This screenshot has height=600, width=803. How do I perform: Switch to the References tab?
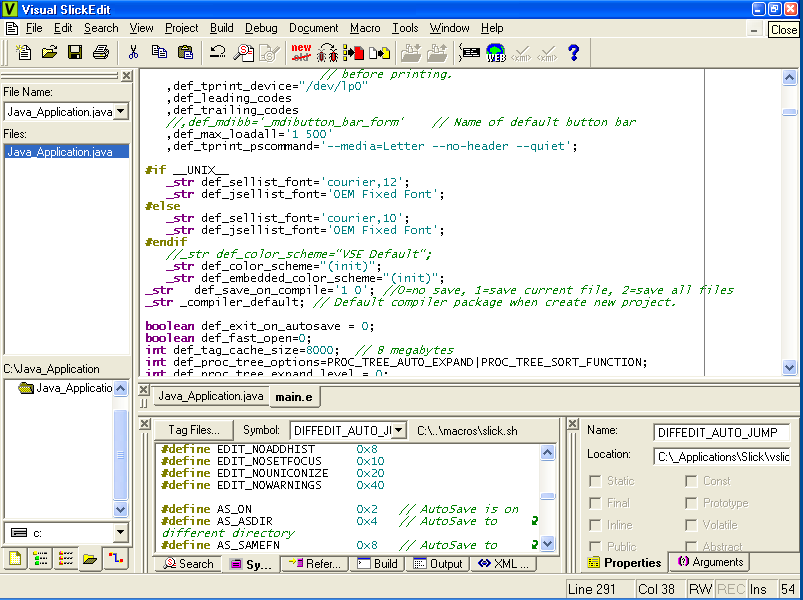pos(314,564)
